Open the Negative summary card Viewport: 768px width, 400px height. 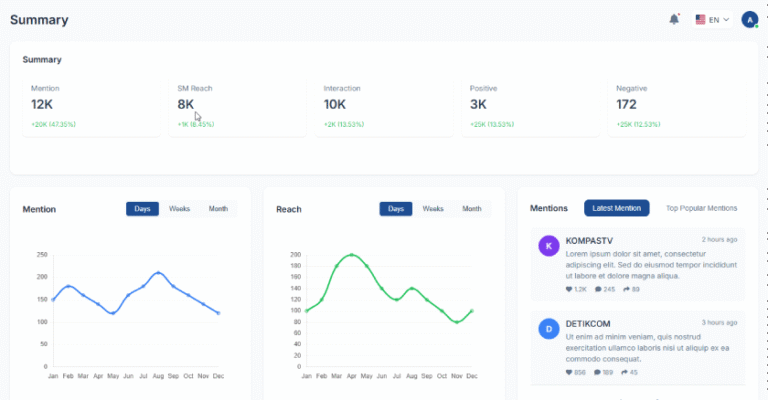(677, 106)
